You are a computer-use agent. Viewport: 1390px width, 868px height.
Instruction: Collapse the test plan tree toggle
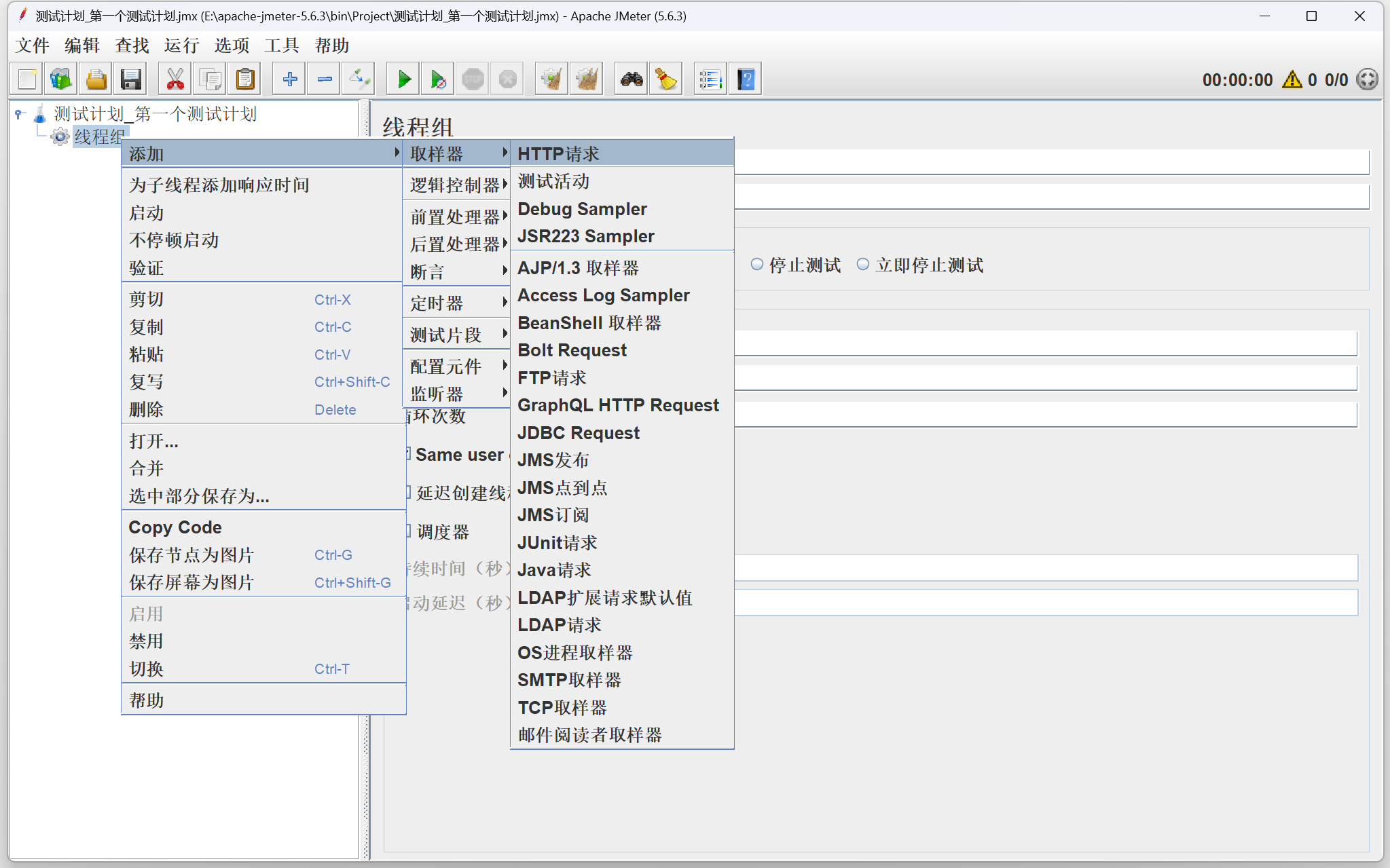pos(20,114)
